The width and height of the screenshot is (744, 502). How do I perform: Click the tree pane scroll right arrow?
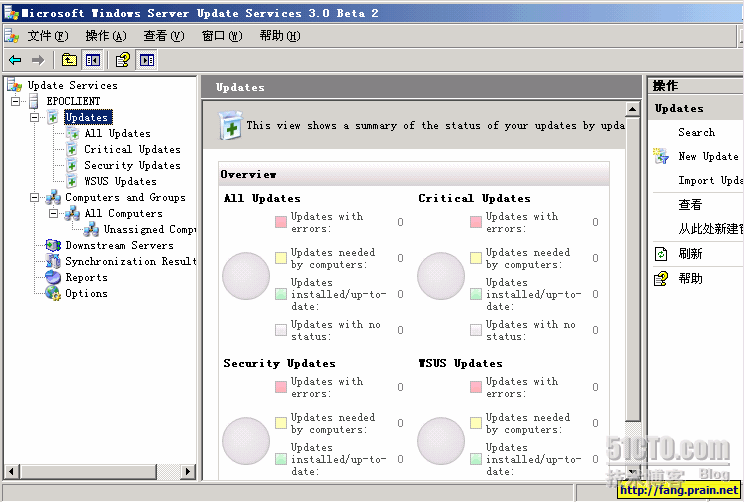point(188,472)
